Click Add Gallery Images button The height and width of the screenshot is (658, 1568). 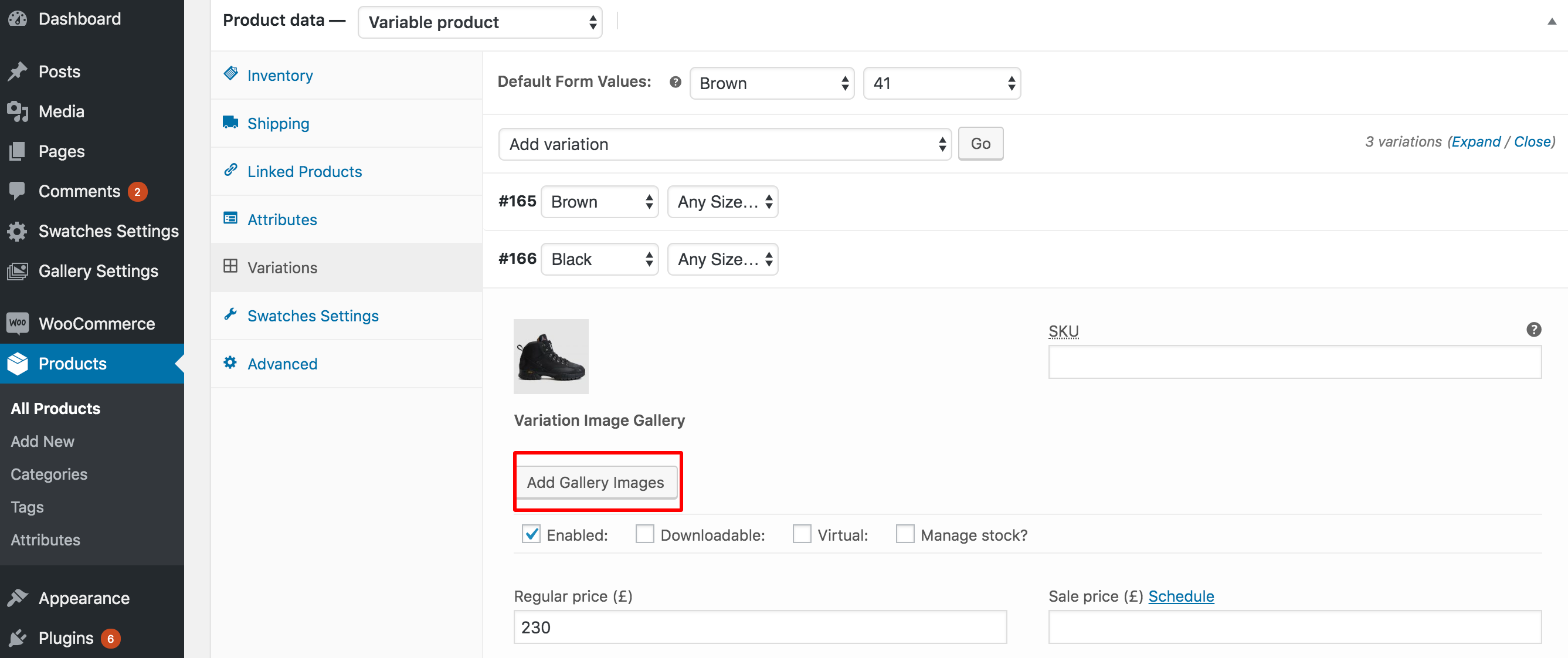(596, 482)
